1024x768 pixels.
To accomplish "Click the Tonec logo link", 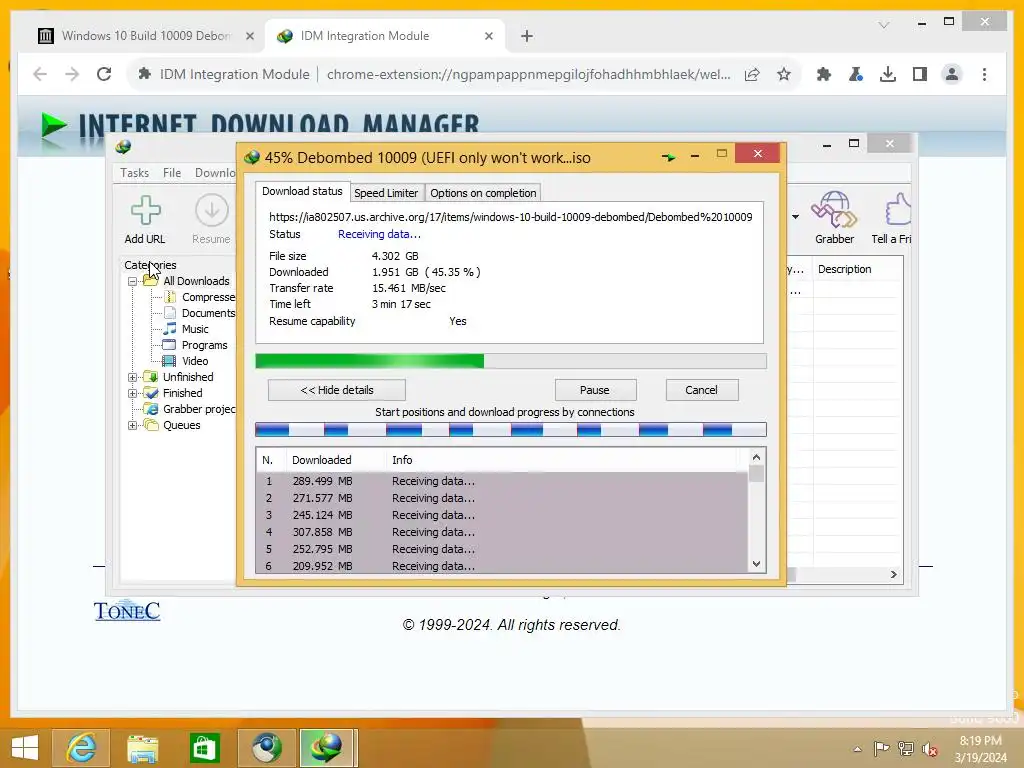I will tap(127, 611).
